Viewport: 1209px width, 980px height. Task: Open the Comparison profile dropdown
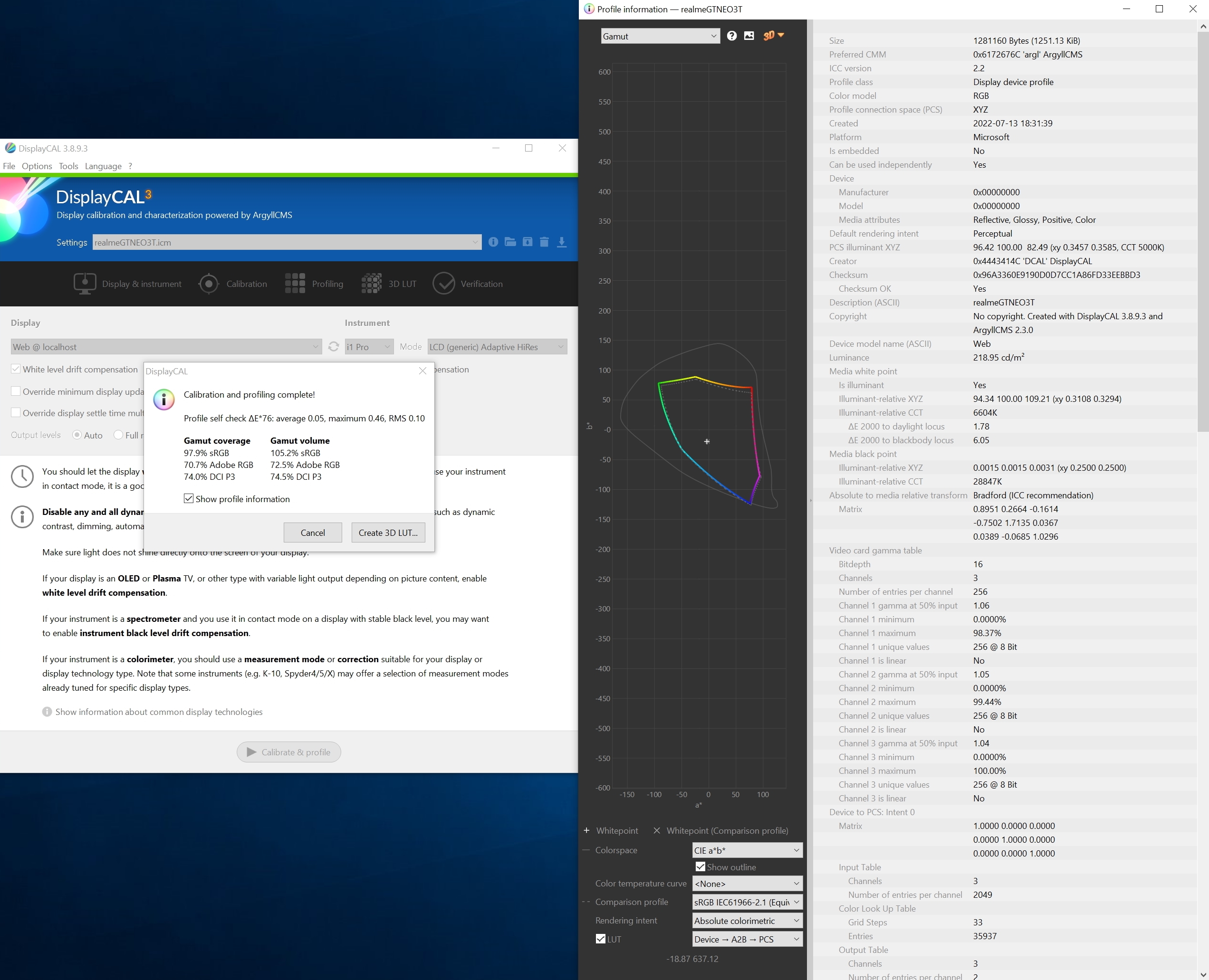tap(747, 902)
